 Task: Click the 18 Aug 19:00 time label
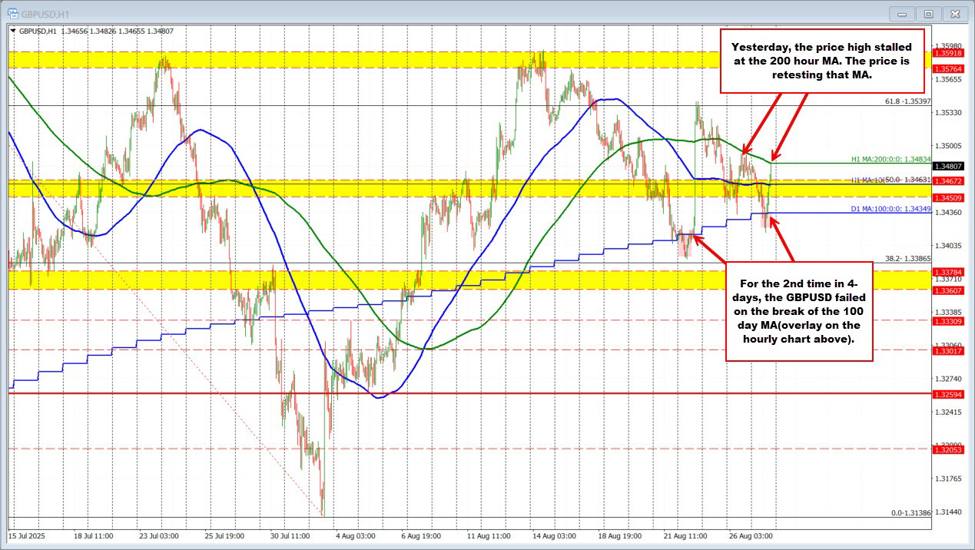[619, 535]
